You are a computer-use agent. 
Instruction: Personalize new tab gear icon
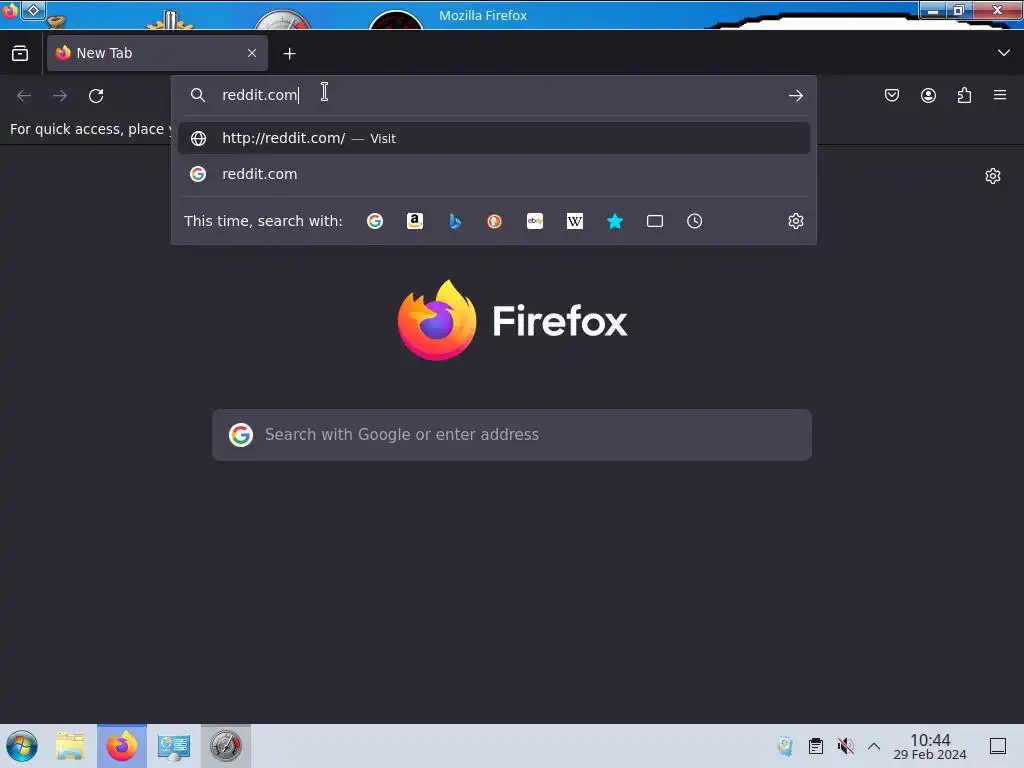[x=993, y=176]
